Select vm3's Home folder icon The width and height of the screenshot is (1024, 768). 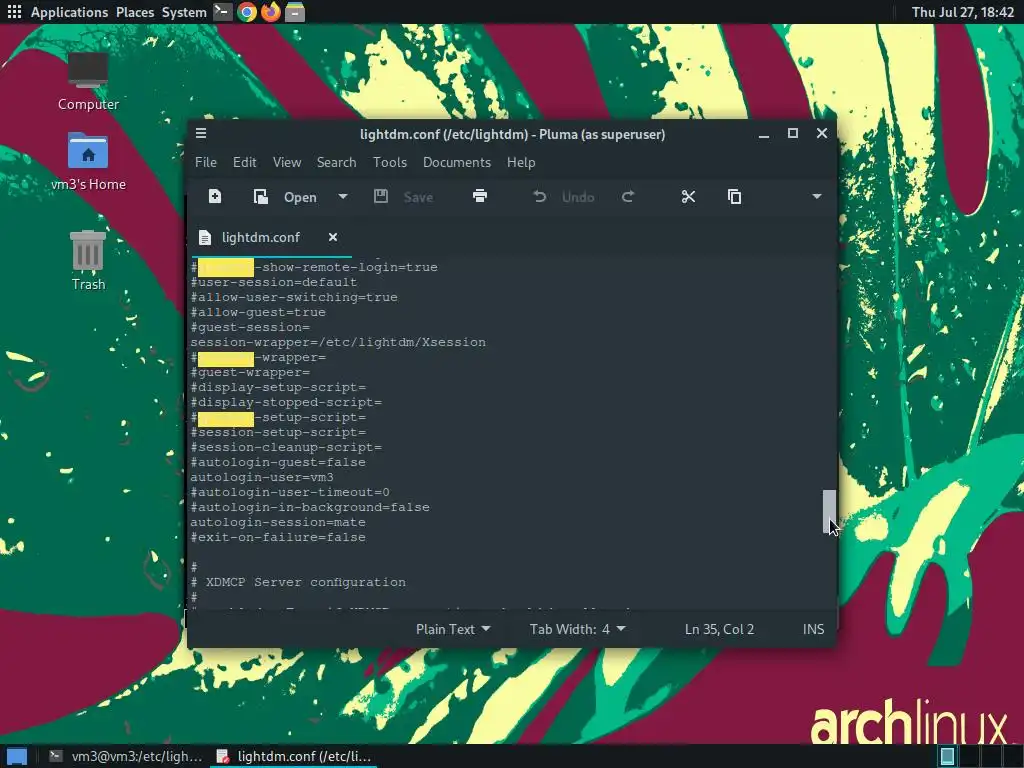[88, 161]
